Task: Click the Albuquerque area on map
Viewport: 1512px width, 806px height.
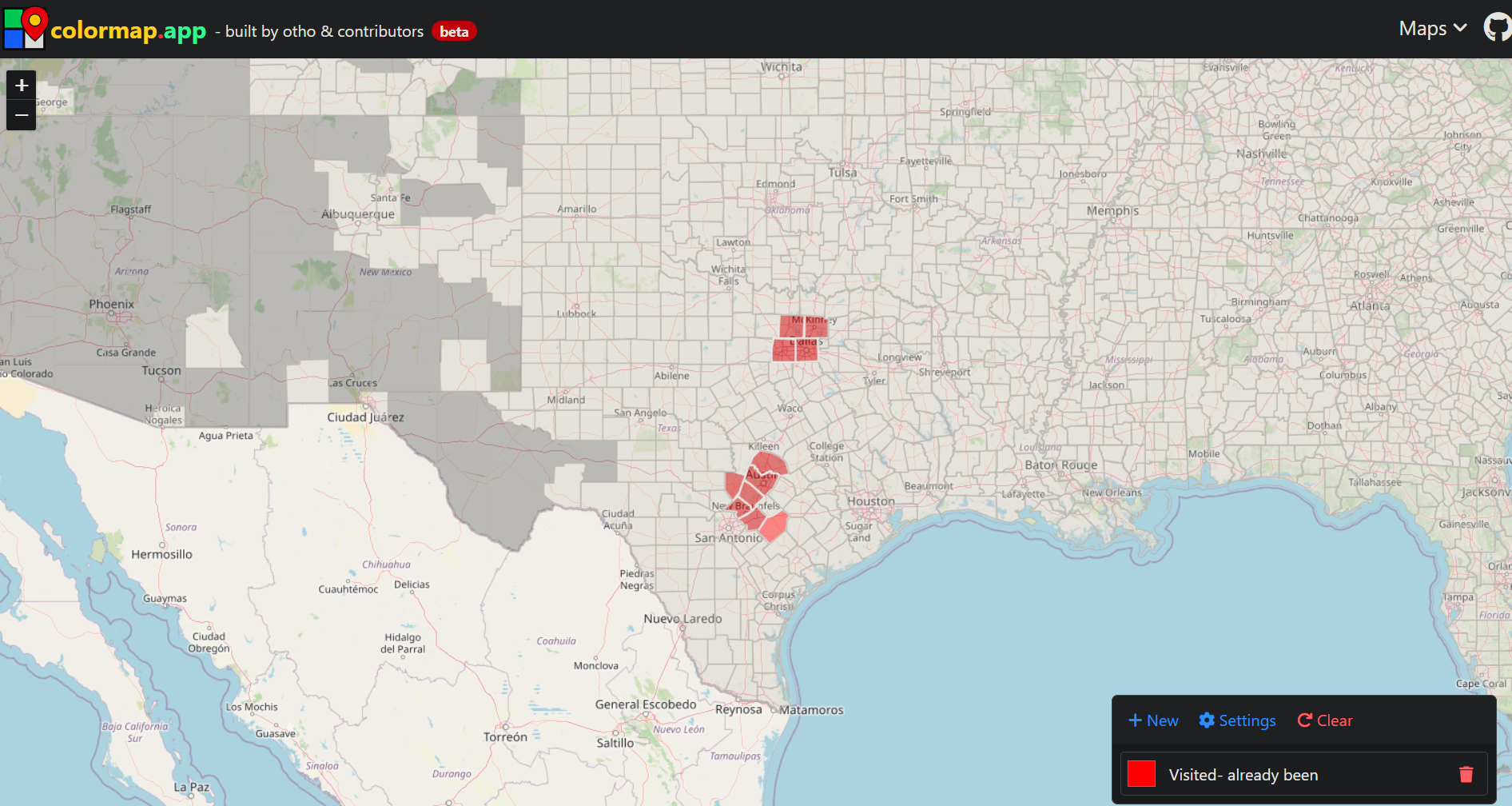Action: (x=357, y=214)
